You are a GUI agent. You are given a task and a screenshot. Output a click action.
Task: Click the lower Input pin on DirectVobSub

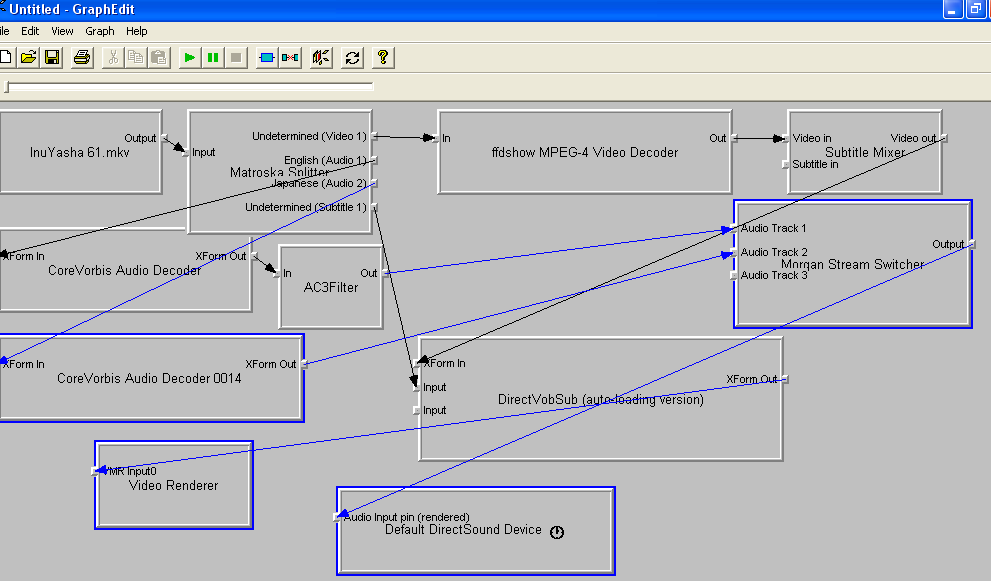416,410
